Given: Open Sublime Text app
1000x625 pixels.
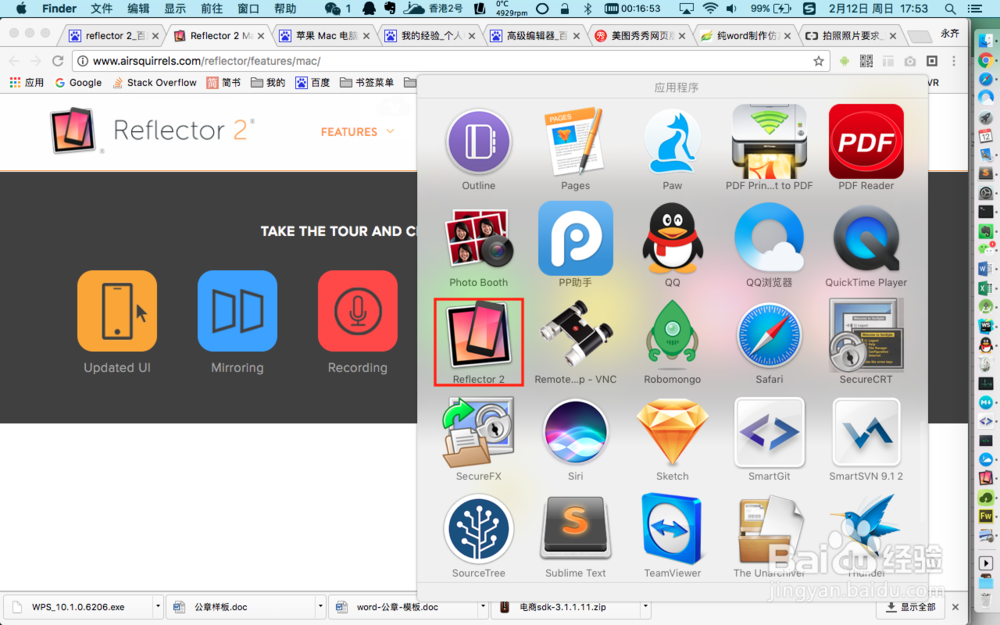Looking at the screenshot, I should (575, 529).
